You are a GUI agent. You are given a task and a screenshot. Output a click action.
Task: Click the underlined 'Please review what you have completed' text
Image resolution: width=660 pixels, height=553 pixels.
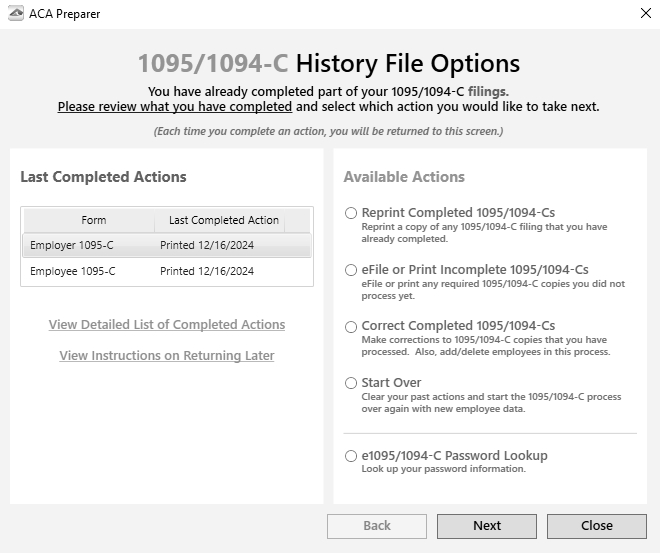pyautogui.click(x=175, y=107)
